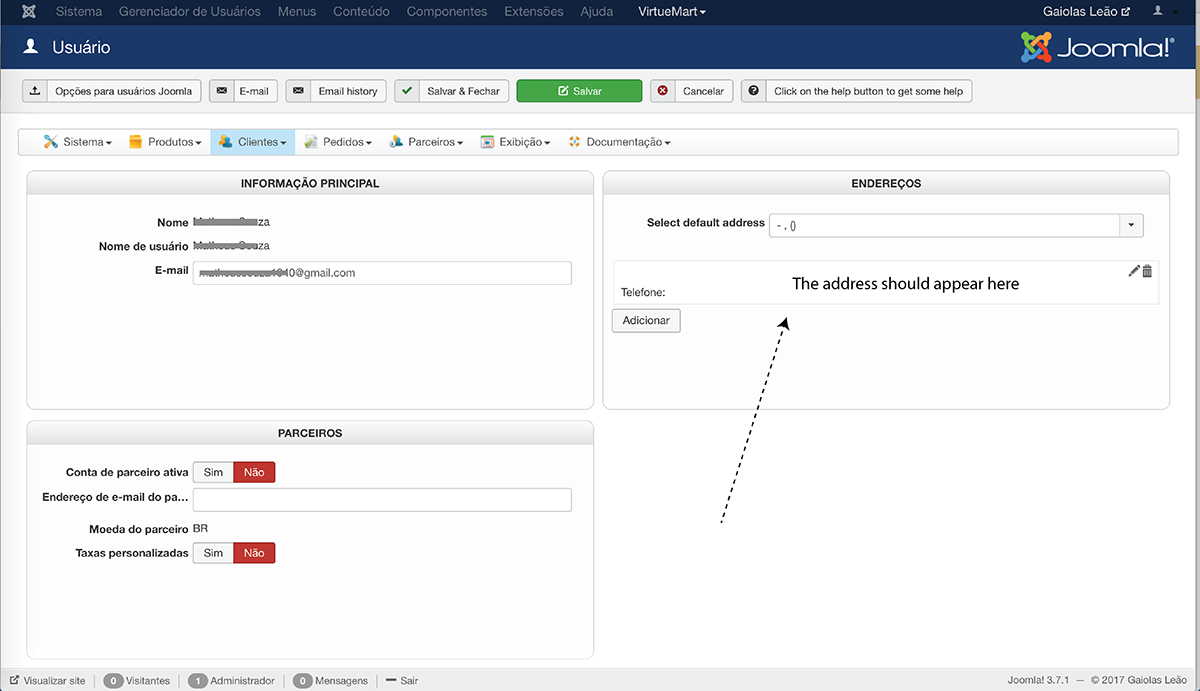
Task: Open the Select default address dropdown arrow
Action: click(1131, 226)
